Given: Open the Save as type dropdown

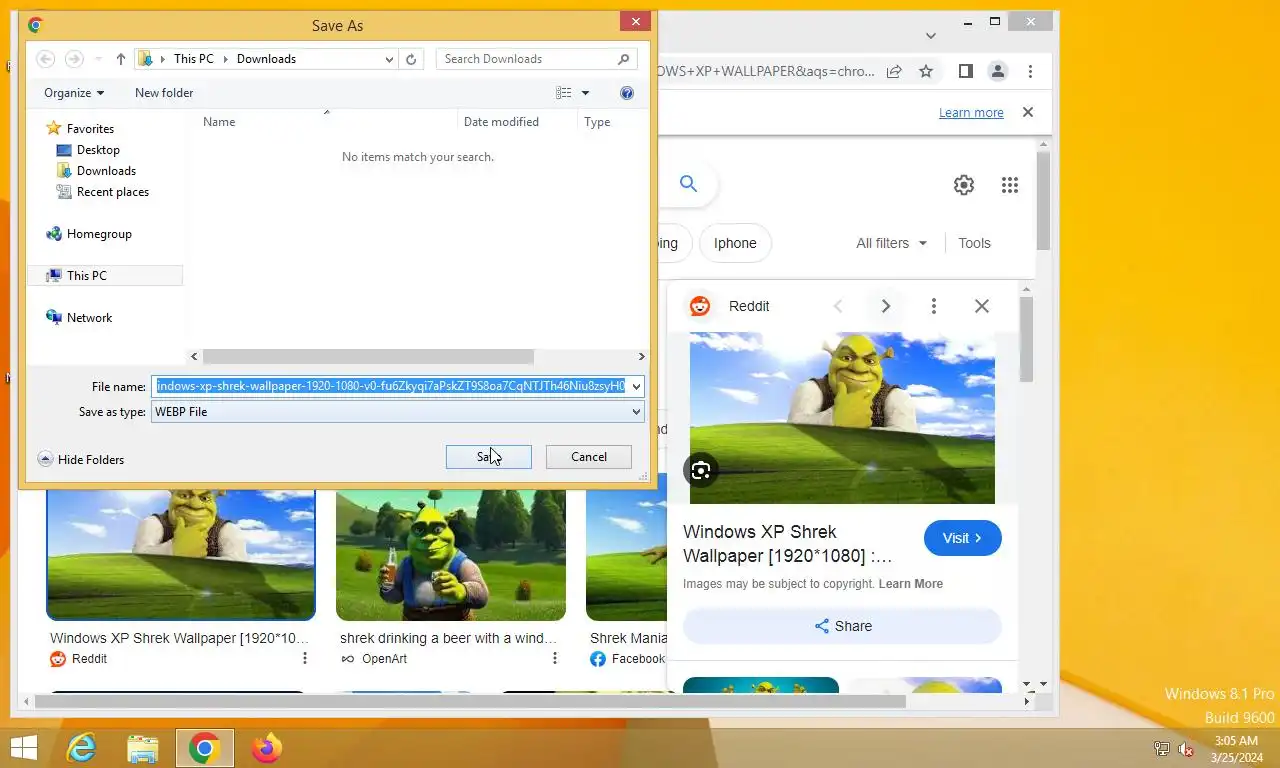Looking at the screenshot, I should [x=398, y=412].
